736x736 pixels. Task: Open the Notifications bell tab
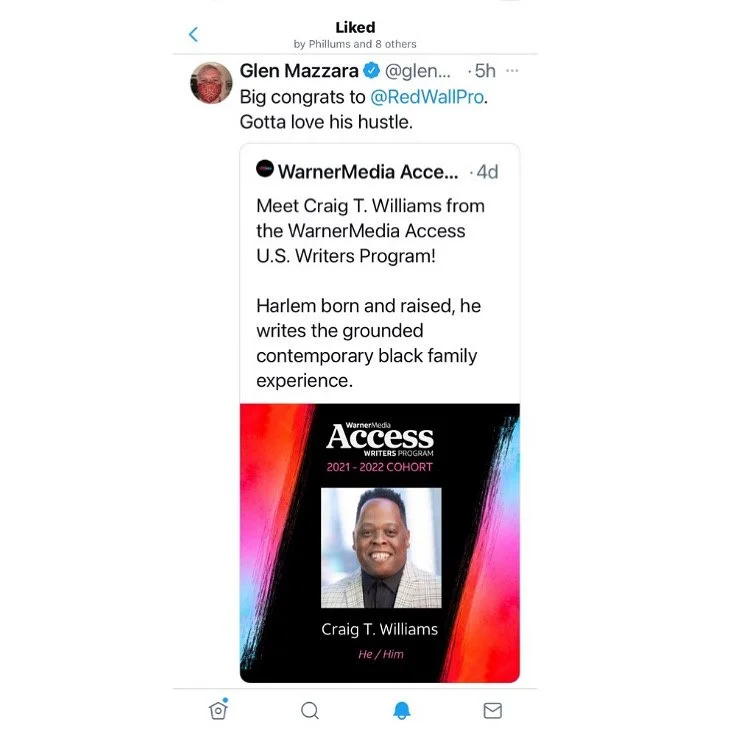click(x=401, y=710)
